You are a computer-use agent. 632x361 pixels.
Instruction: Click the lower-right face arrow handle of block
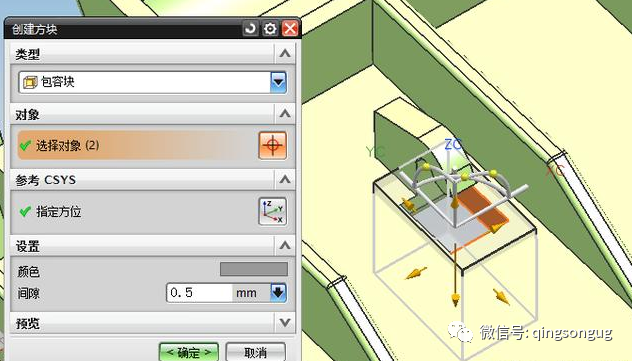pos(501,297)
